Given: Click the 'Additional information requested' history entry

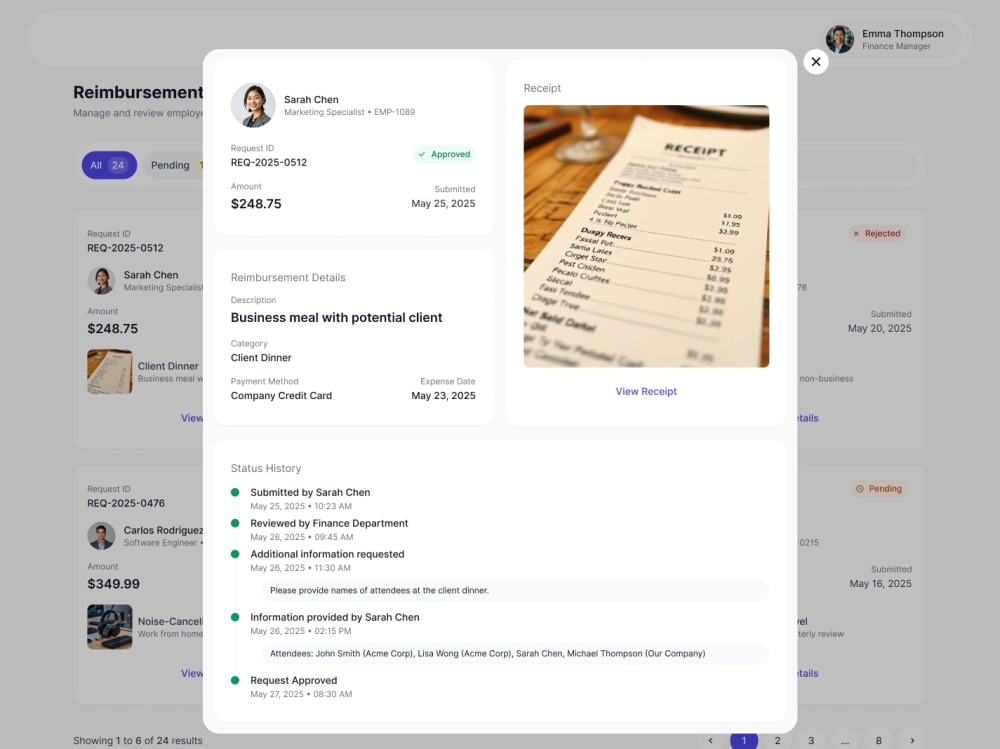Looking at the screenshot, I should click(327, 554).
